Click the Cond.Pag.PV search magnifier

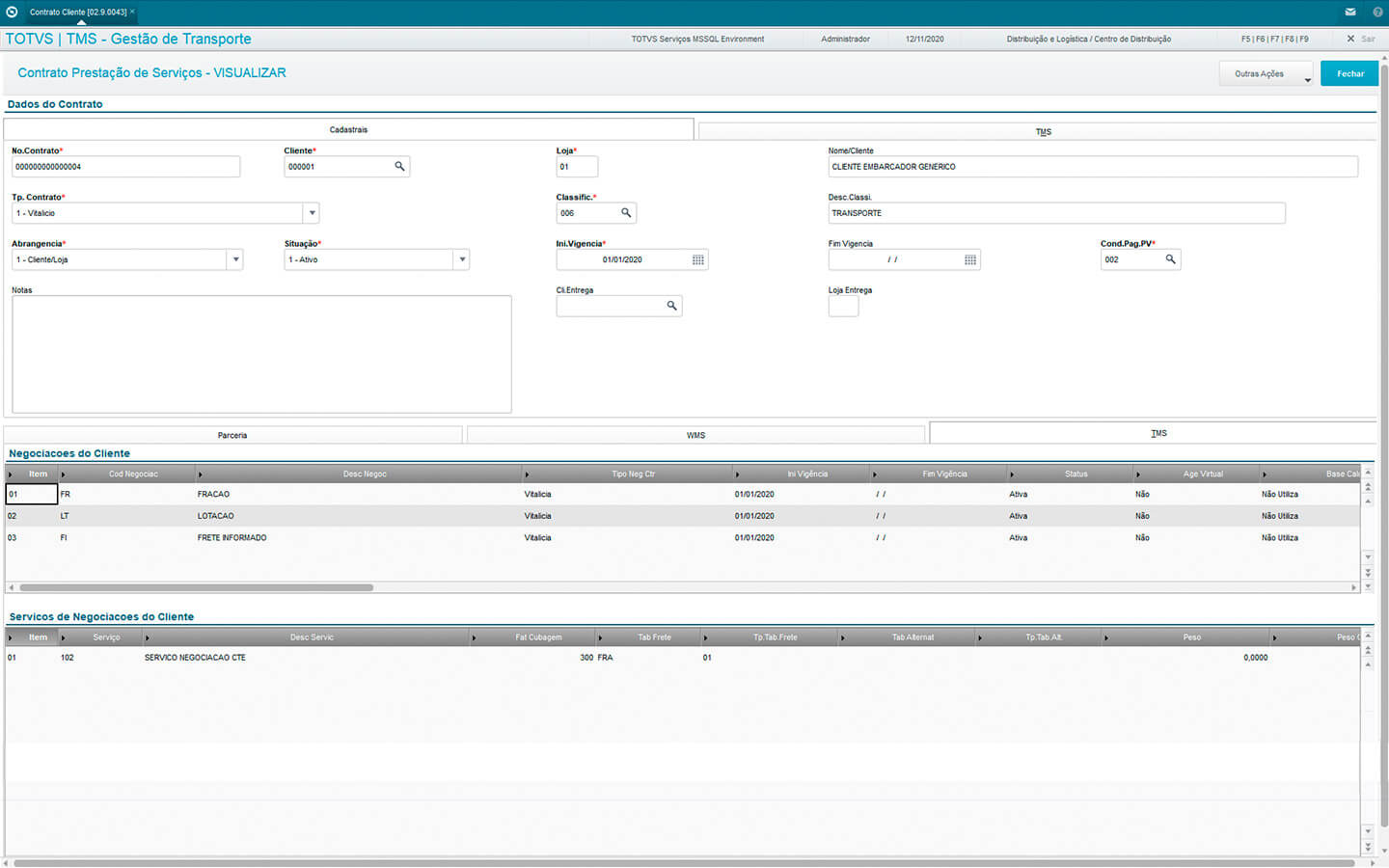coord(1170,258)
